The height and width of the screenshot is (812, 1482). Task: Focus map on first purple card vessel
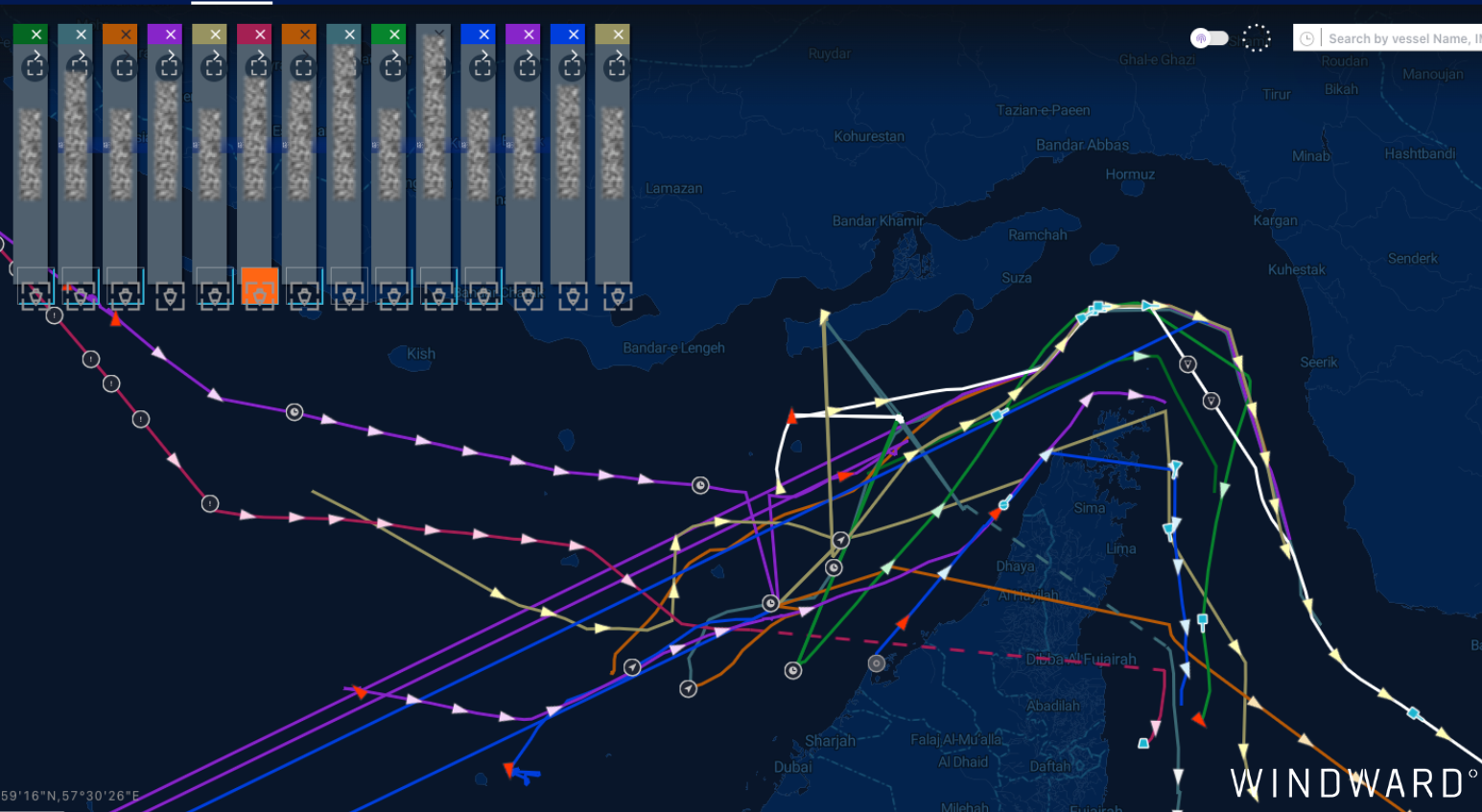(x=169, y=68)
